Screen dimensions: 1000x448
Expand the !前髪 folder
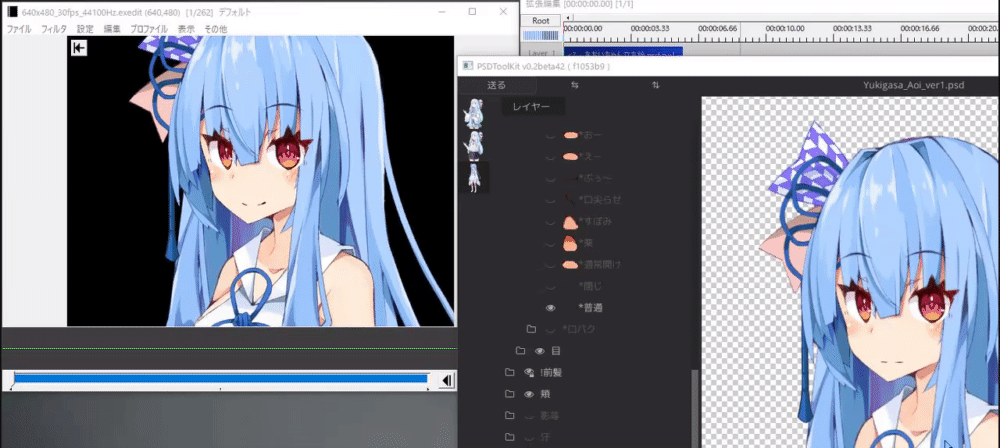tap(509, 372)
